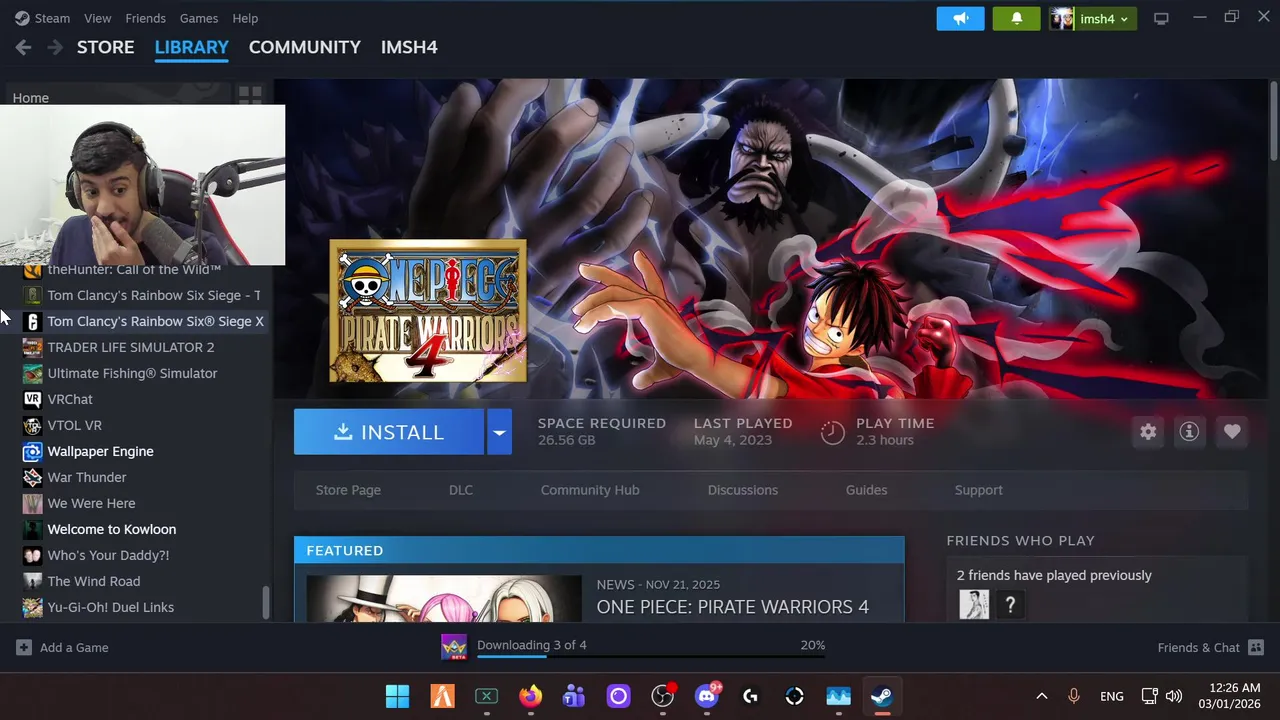Show hidden system tray icons
Image resolution: width=1280 pixels, height=720 pixels.
[x=1041, y=696]
